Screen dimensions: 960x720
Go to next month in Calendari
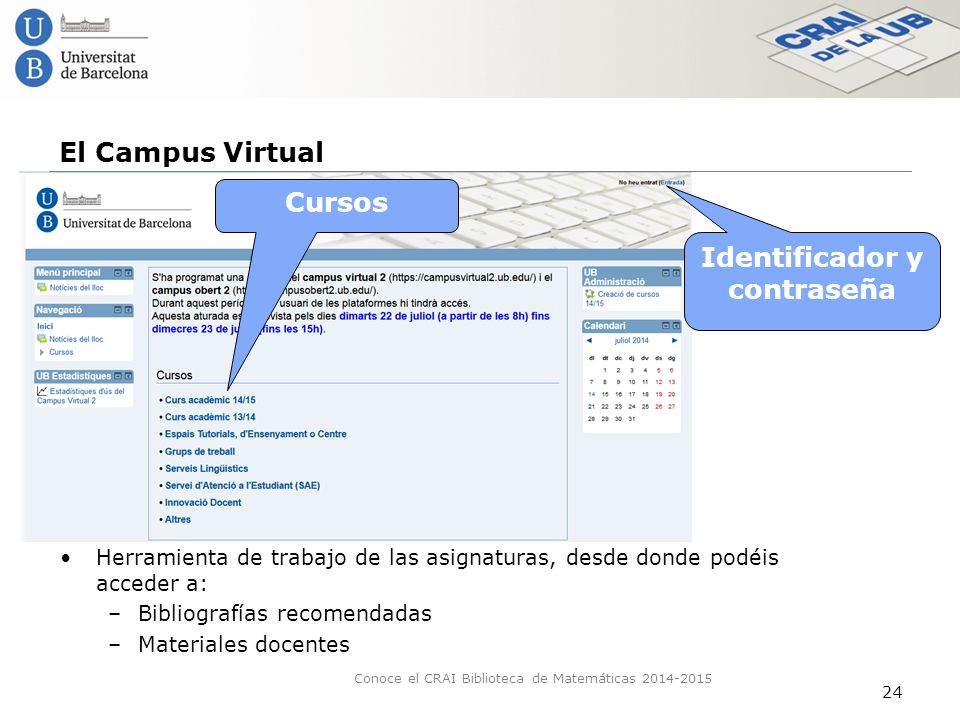pyautogui.click(x=674, y=340)
